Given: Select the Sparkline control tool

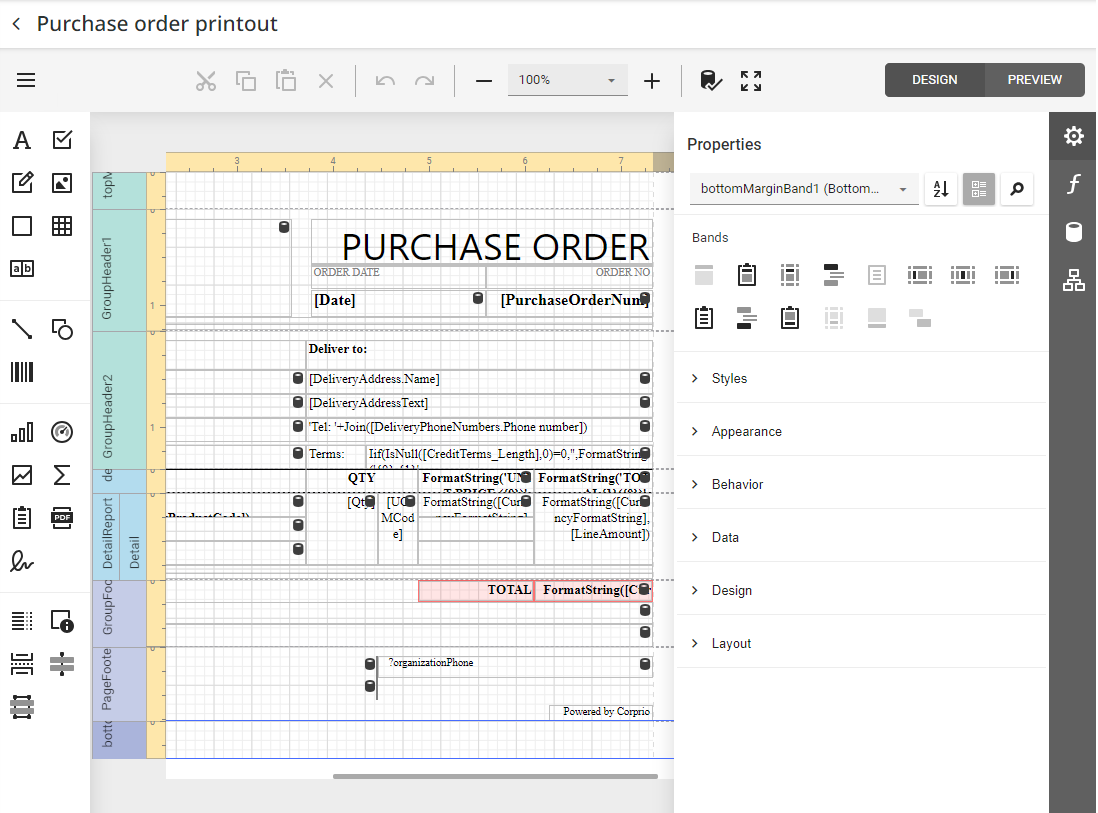Looking at the screenshot, I should tap(22, 475).
